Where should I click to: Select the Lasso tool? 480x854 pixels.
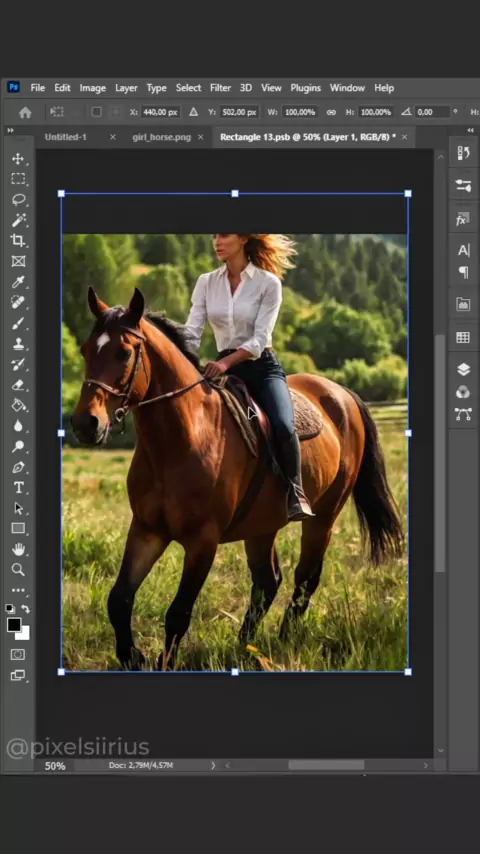(18, 199)
